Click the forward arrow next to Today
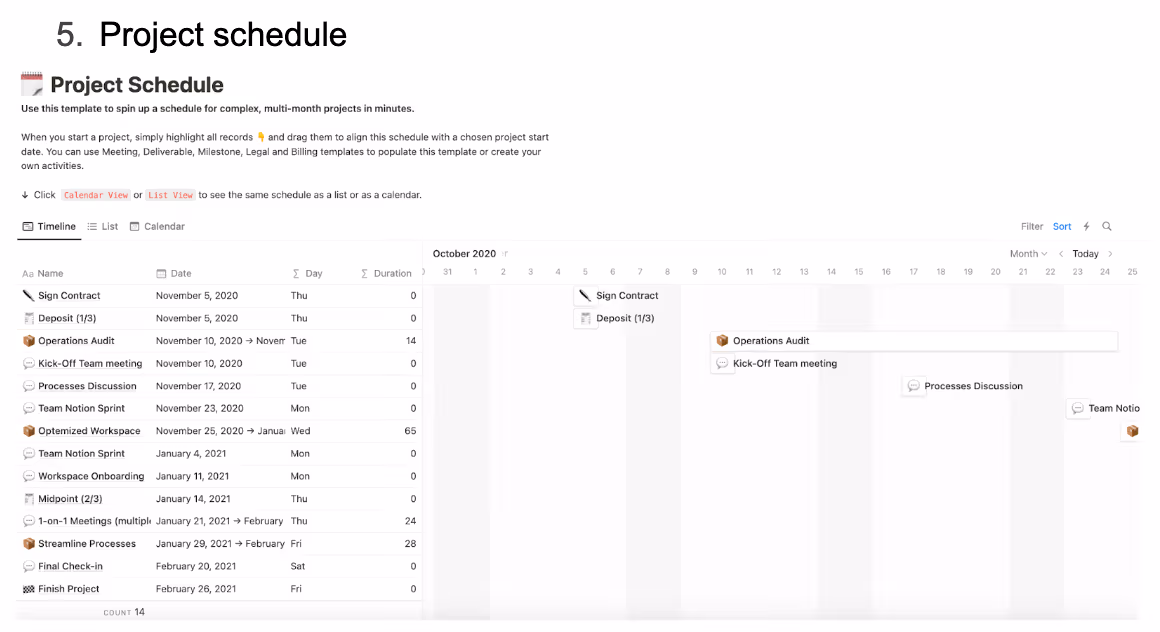Image resolution: width=1160 pixels, height=632 pixels. pyautogui.click(x=1110, y=254)
